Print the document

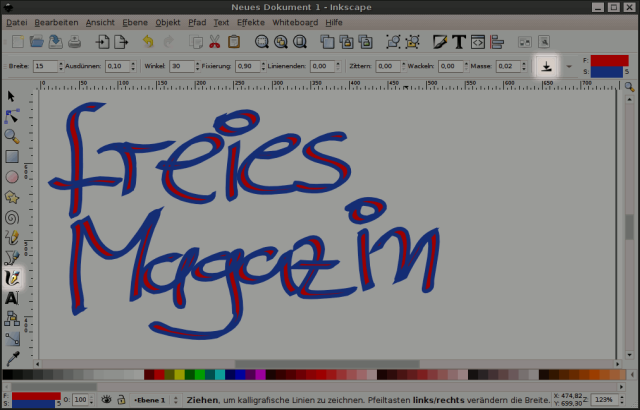(x=74, y=42)
